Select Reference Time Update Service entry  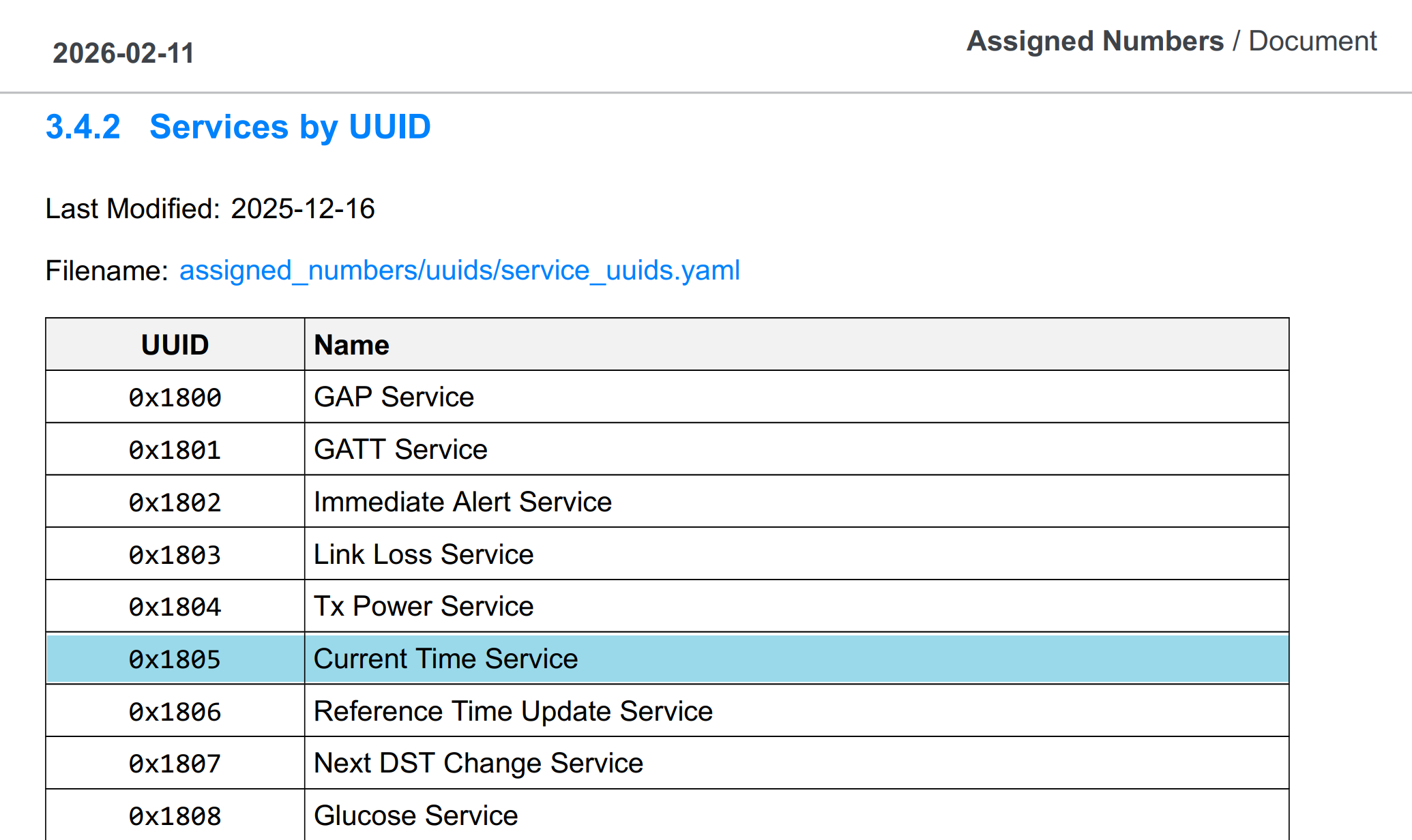point(513,711)
